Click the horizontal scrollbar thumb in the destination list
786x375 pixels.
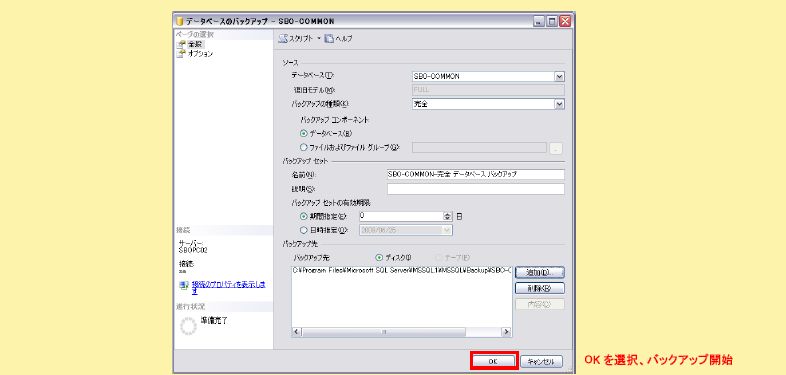tap(383, 332)
